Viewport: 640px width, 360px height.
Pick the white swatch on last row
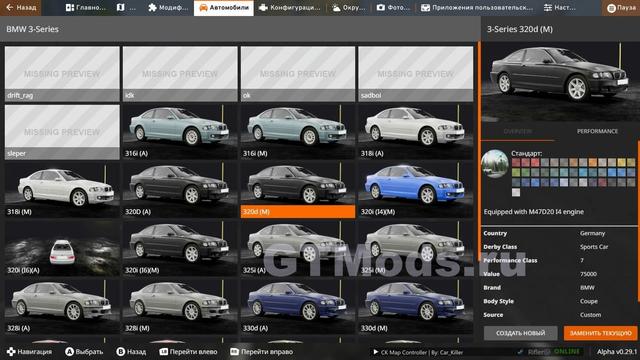click(516, 192)
